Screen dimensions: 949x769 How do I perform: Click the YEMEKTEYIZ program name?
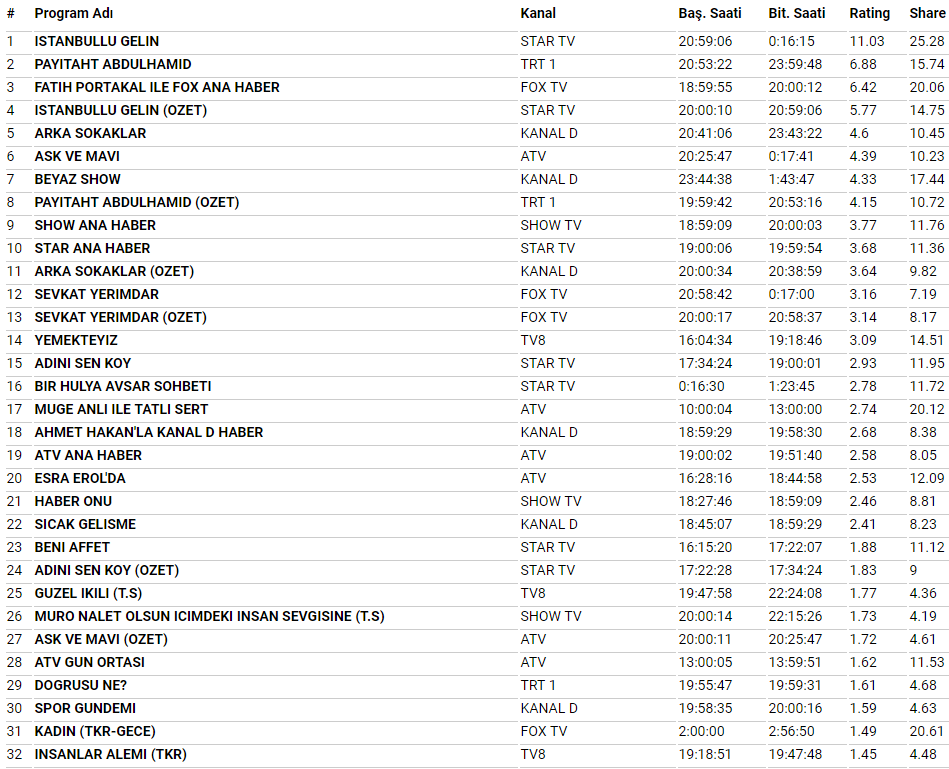(76, 340)
